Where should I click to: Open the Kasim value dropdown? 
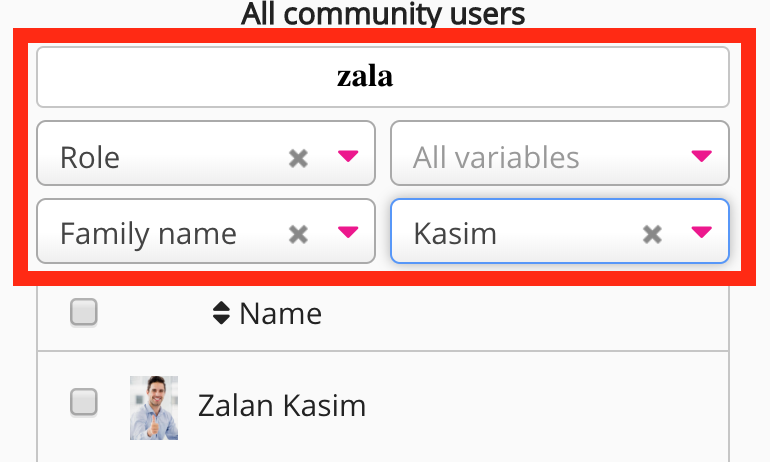point(510,234)
